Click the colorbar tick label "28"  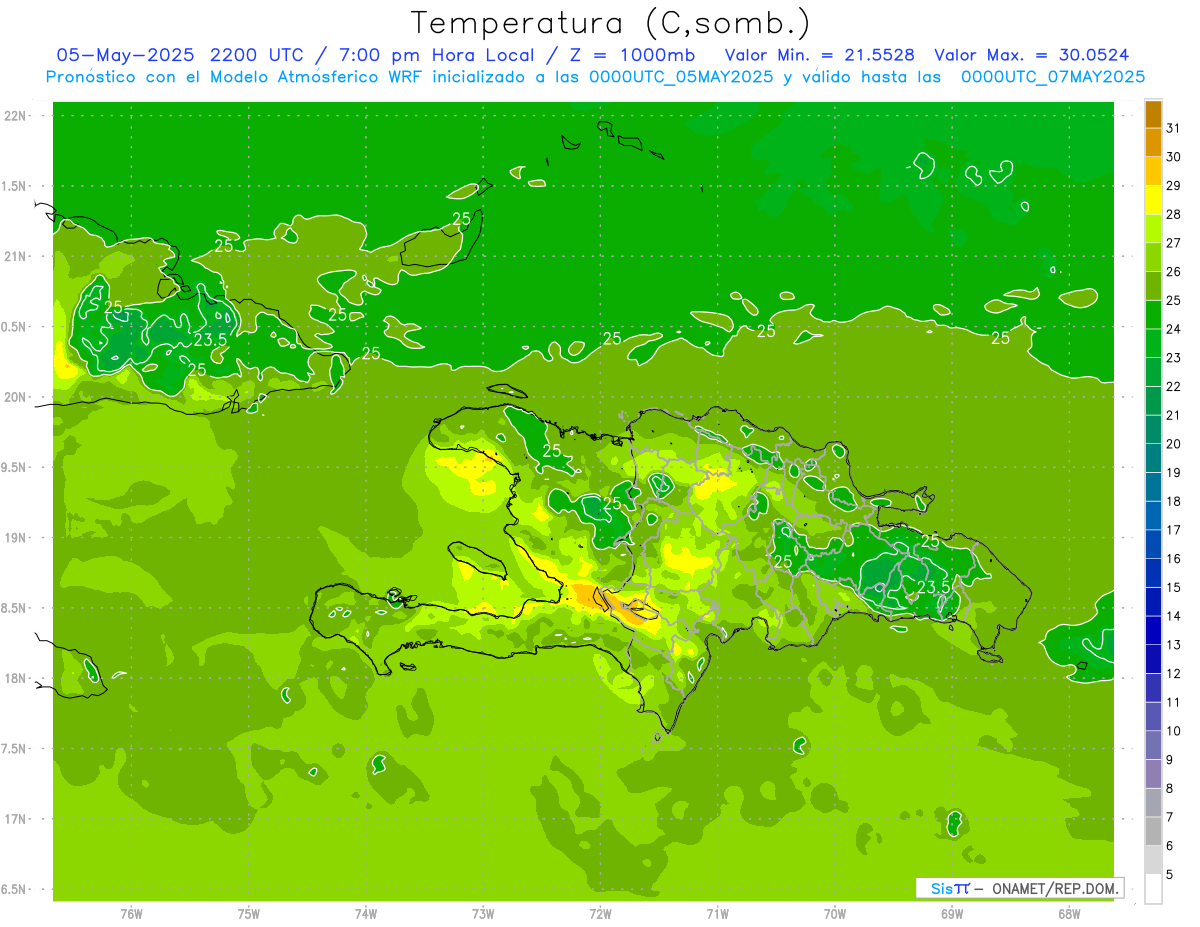click(x=1173, y=214)
